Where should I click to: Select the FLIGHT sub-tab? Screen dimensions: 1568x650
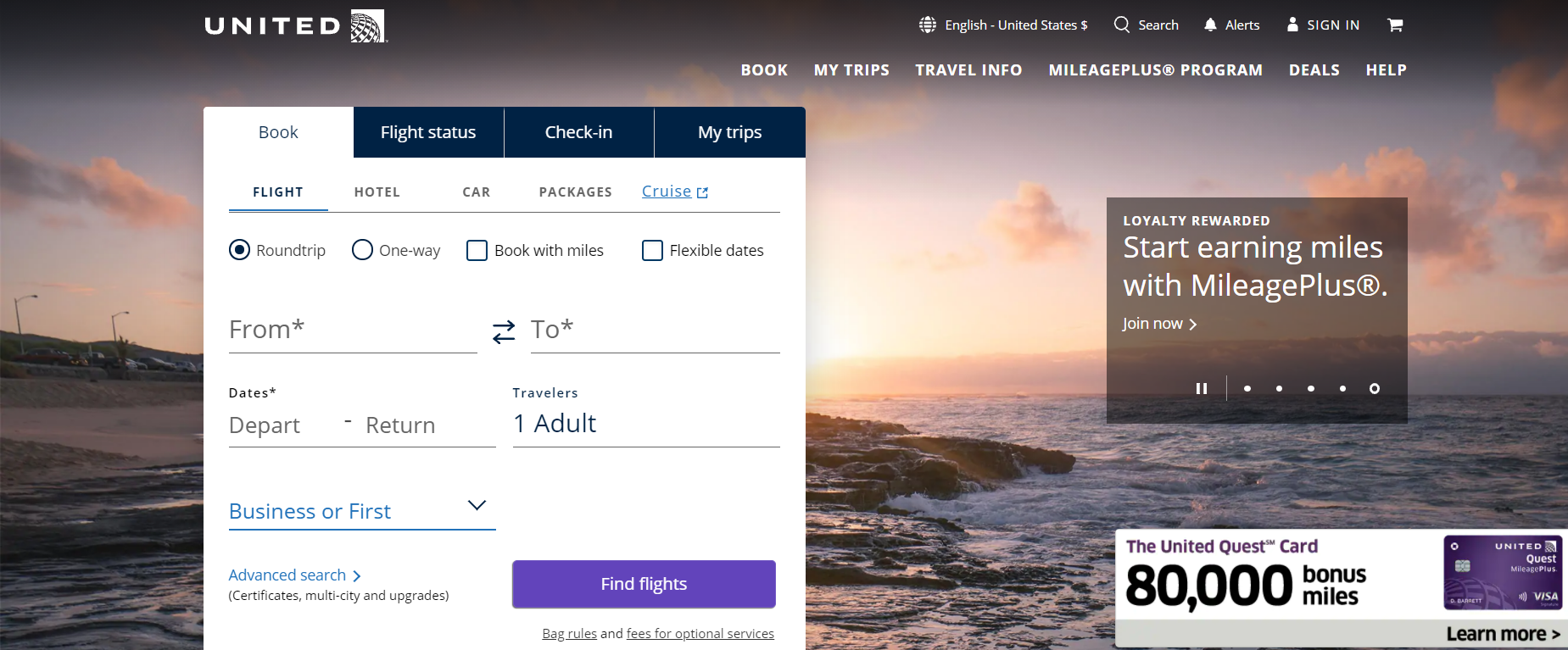coord(278,192)
